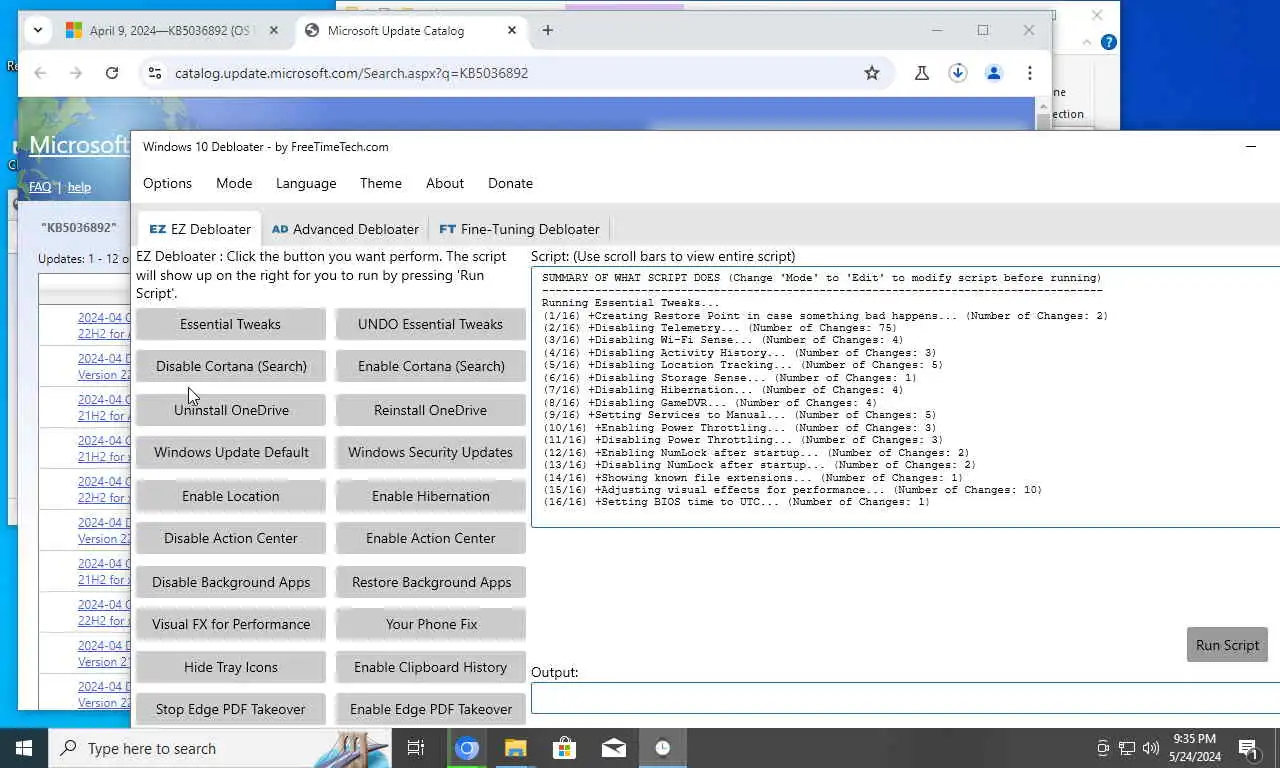
Task: Open Task View on taskbar
Action: [416, 748]
